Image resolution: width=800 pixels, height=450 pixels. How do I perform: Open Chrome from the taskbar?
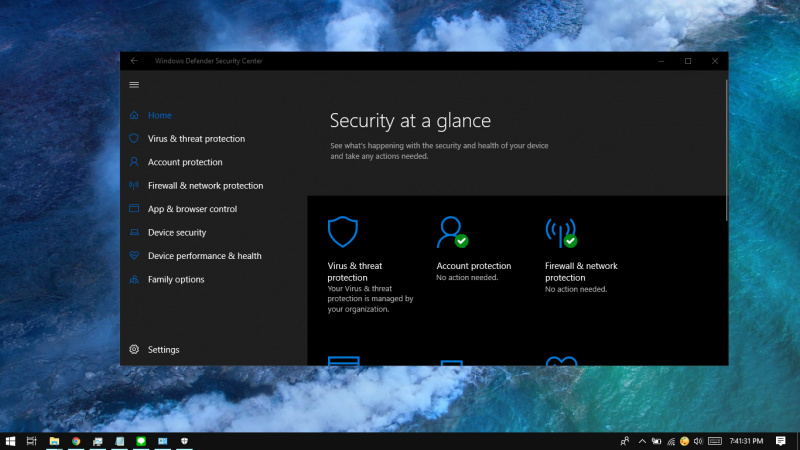76,441
